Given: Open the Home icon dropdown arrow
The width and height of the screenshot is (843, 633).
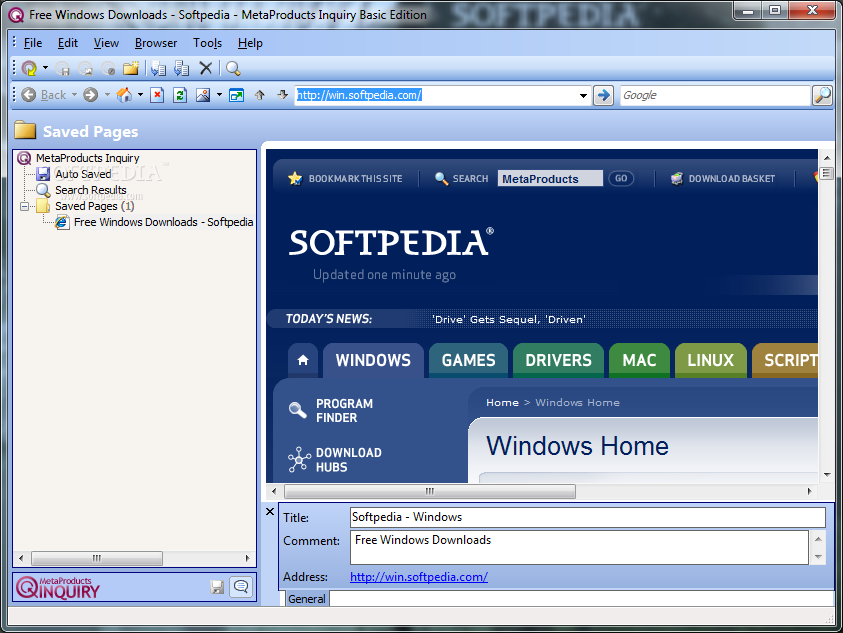Looking at the screenshot, I should coord(140,95).
